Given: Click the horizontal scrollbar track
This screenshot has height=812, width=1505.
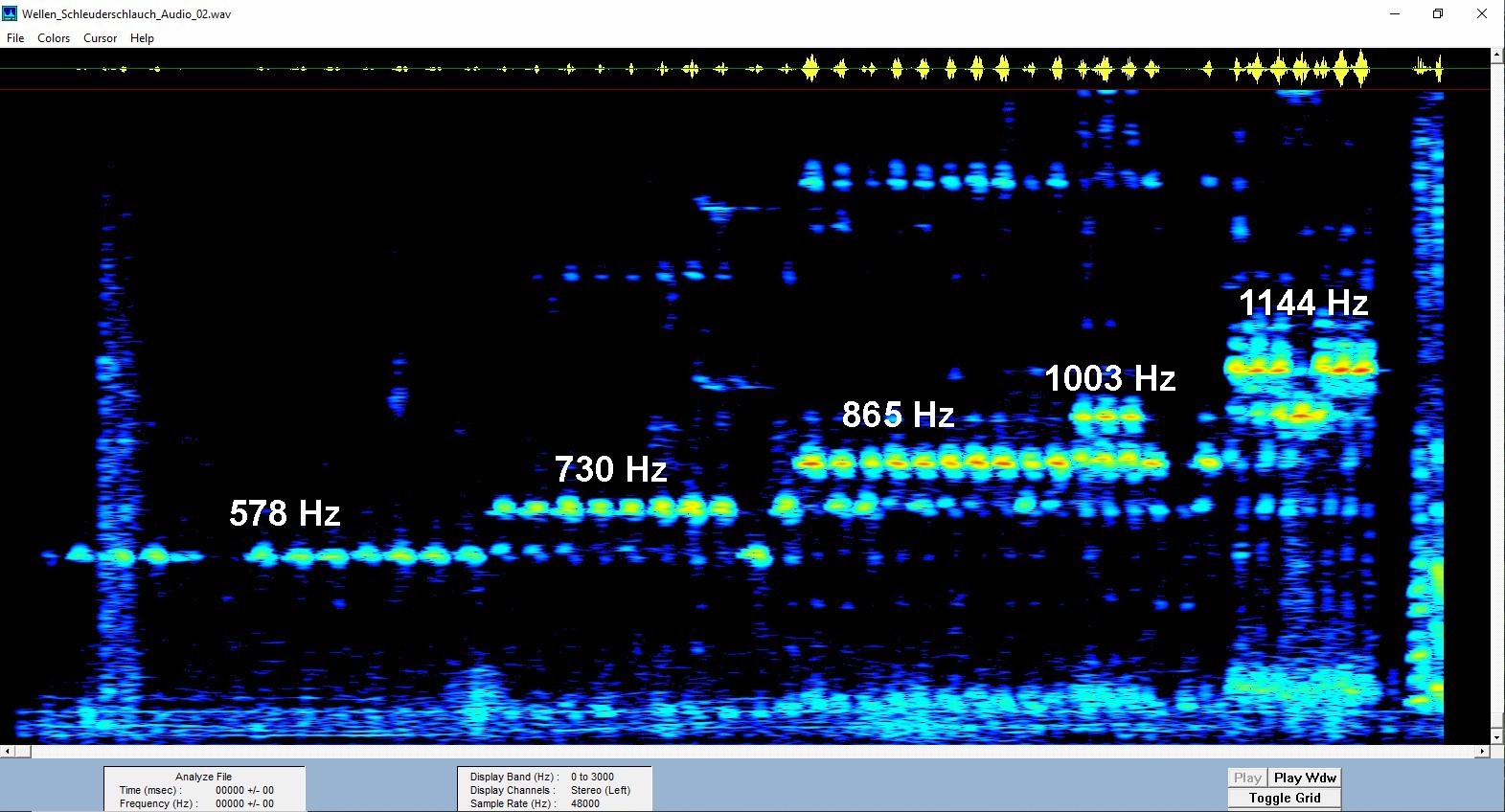Looking at the screenshot, I should coord(752,752).
